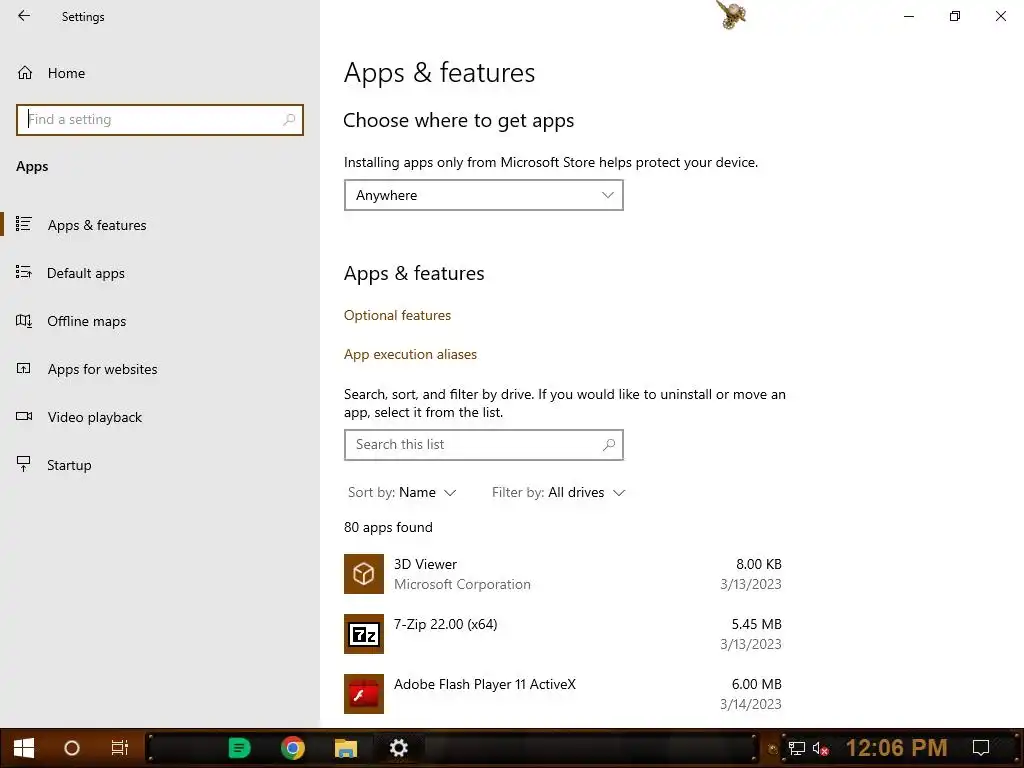This screenshot has height=768, width=1024.
Task: Click the Home house icon
Action: 25,72
